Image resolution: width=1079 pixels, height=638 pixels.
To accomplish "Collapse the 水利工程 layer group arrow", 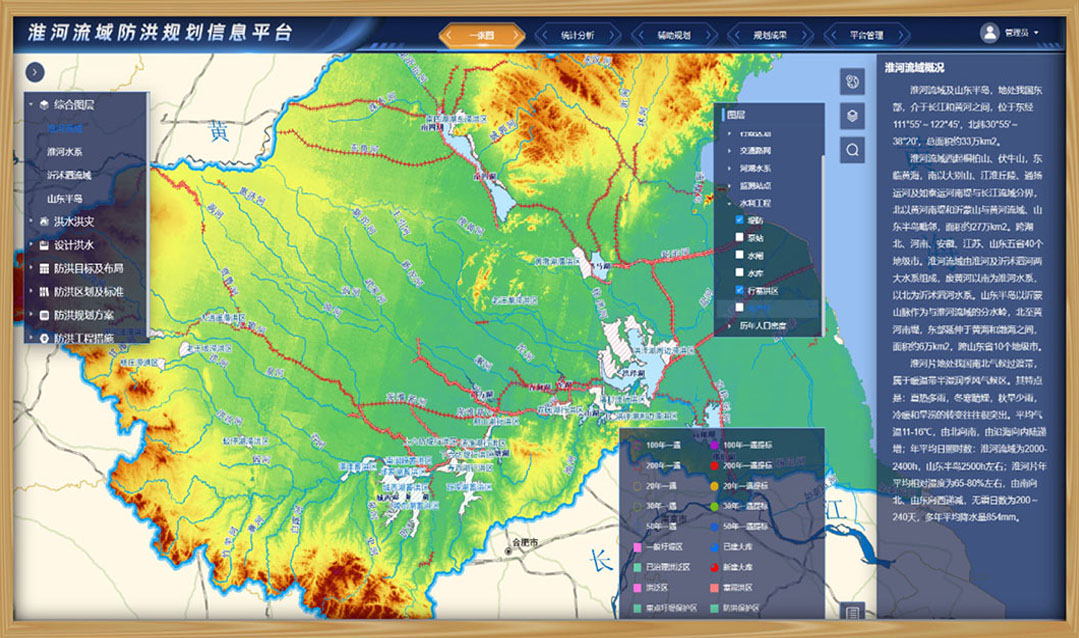I will point(729,204).
